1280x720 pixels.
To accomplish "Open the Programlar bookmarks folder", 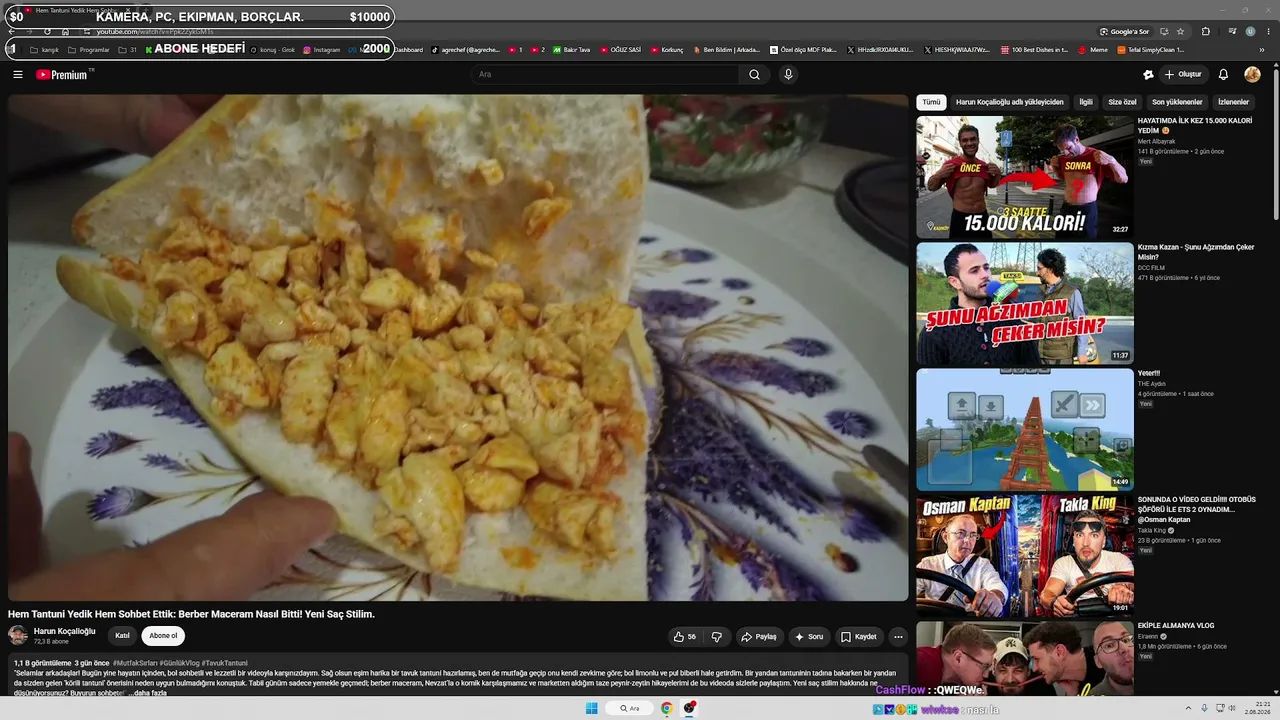I will pos(88,49).
